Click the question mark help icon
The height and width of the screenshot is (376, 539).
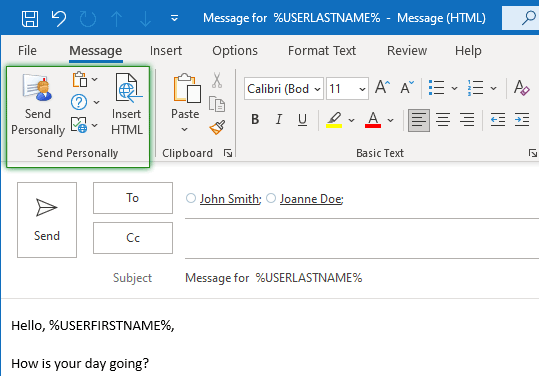tap(79, 102)
